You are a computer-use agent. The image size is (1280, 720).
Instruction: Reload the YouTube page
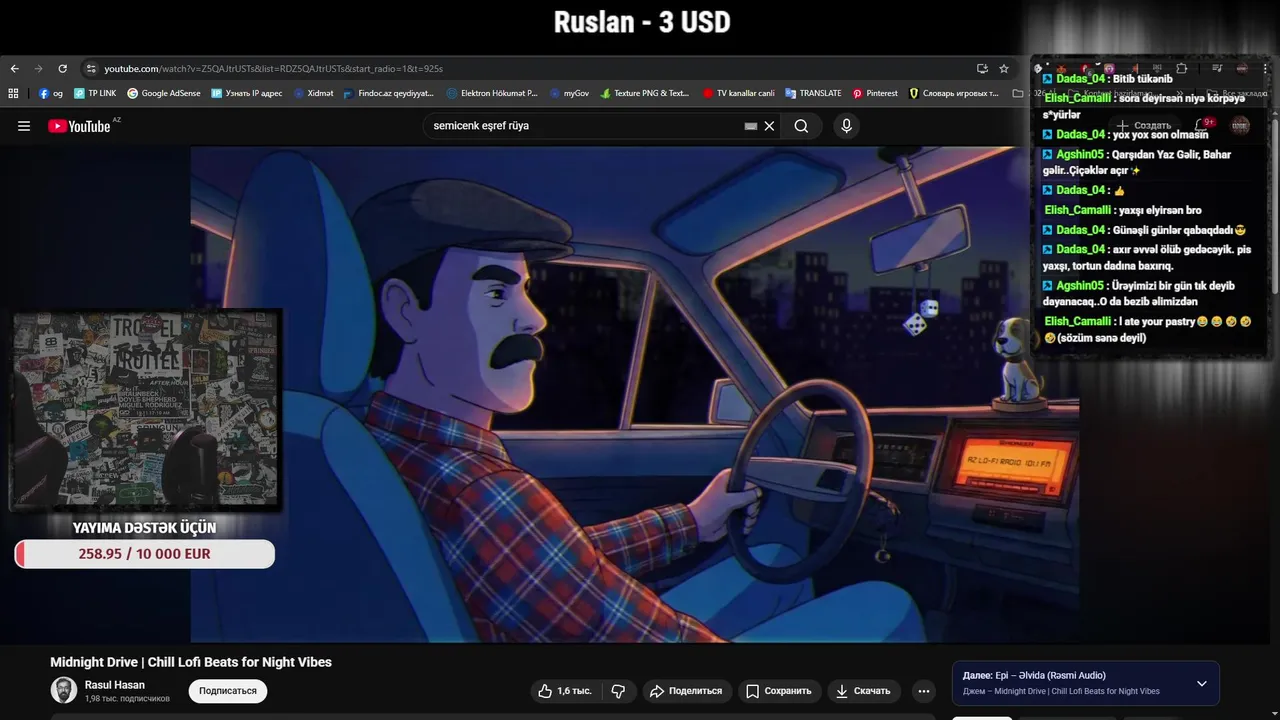point(62,69)
